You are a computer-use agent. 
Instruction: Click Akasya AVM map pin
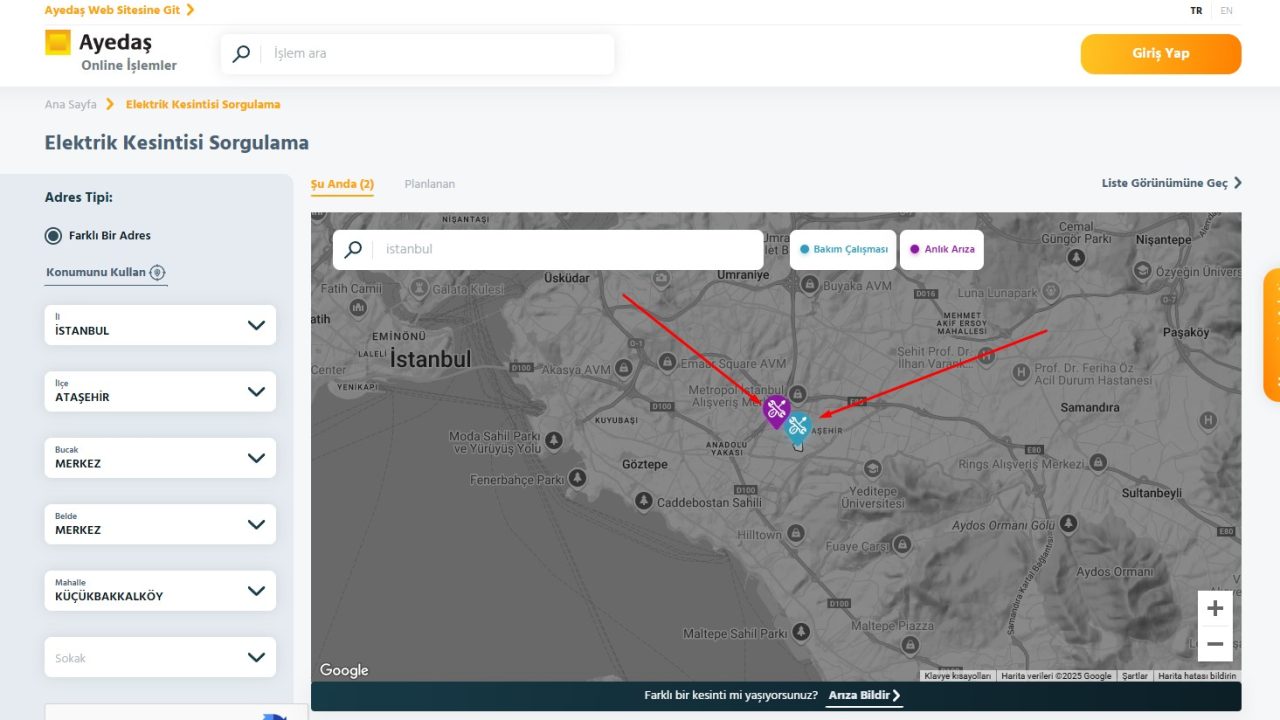[624, 368]
